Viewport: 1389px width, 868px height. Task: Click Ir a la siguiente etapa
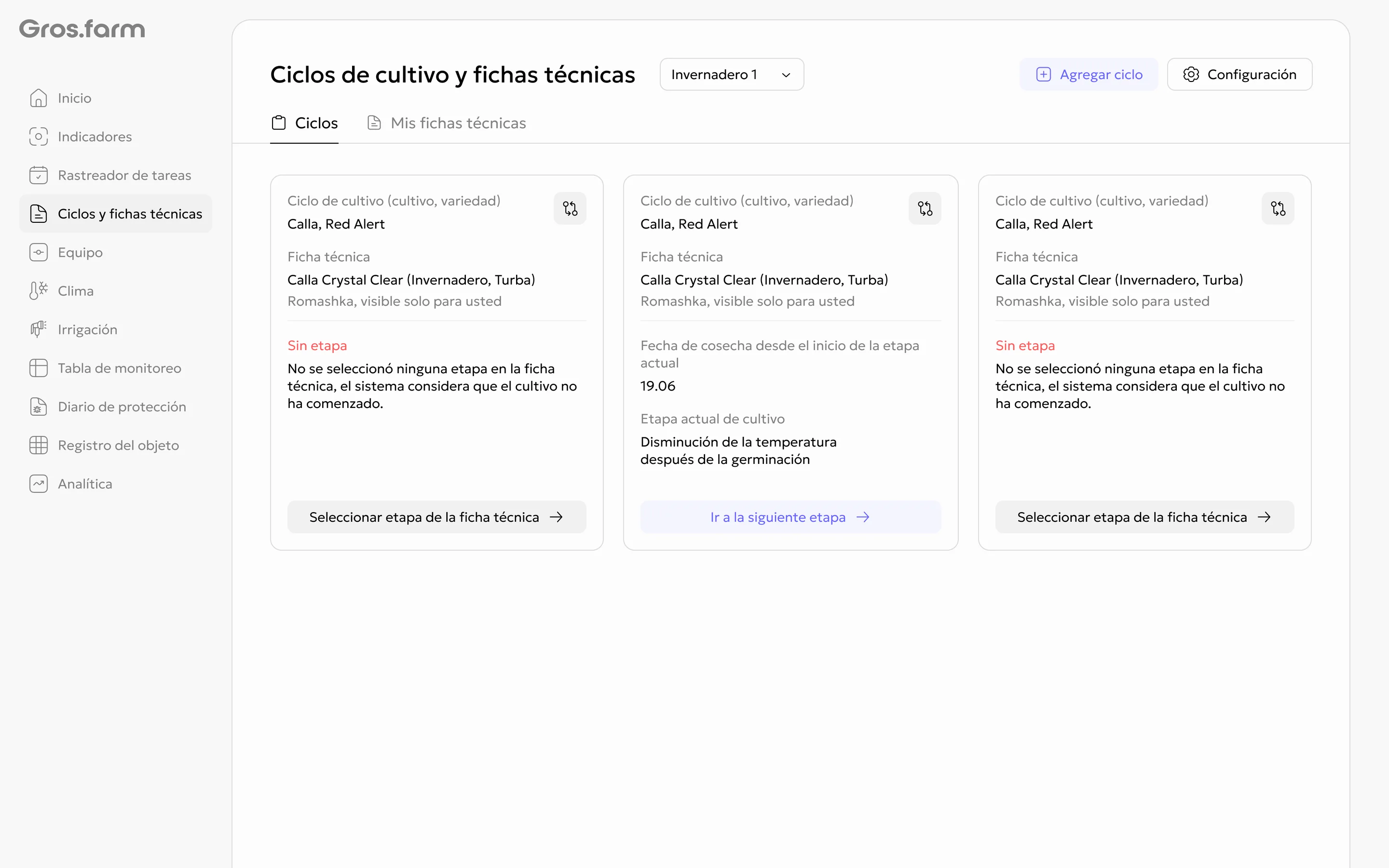(790, 517)
